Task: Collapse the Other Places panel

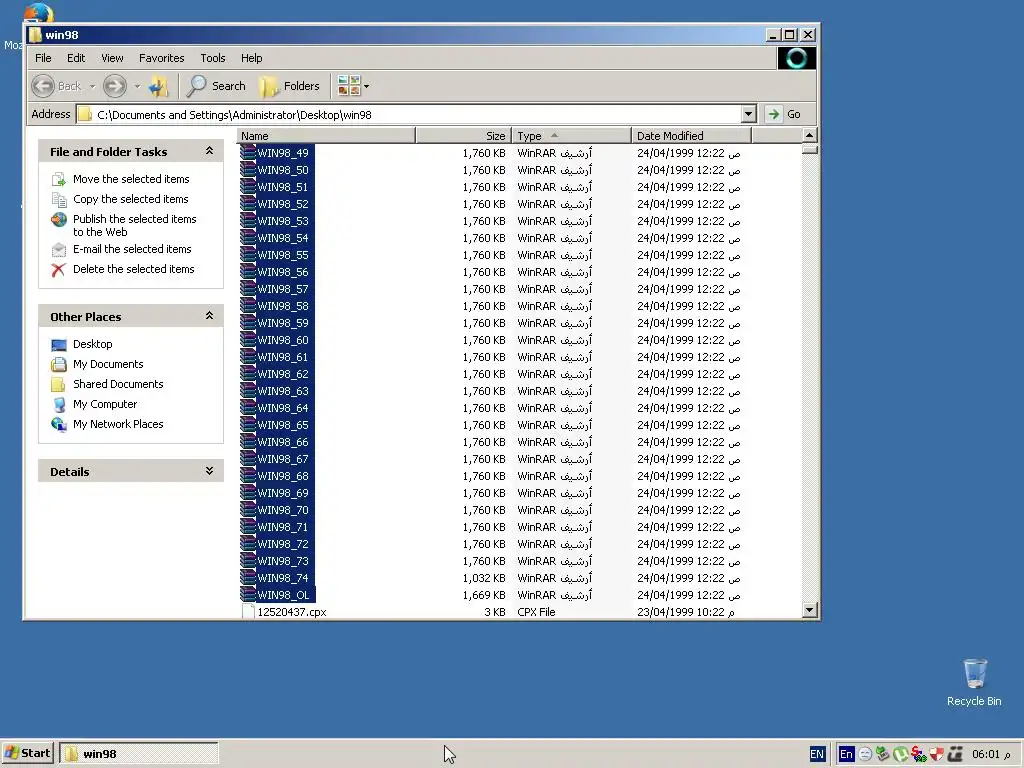Action: pyautogui.click(x=209, y=316)
